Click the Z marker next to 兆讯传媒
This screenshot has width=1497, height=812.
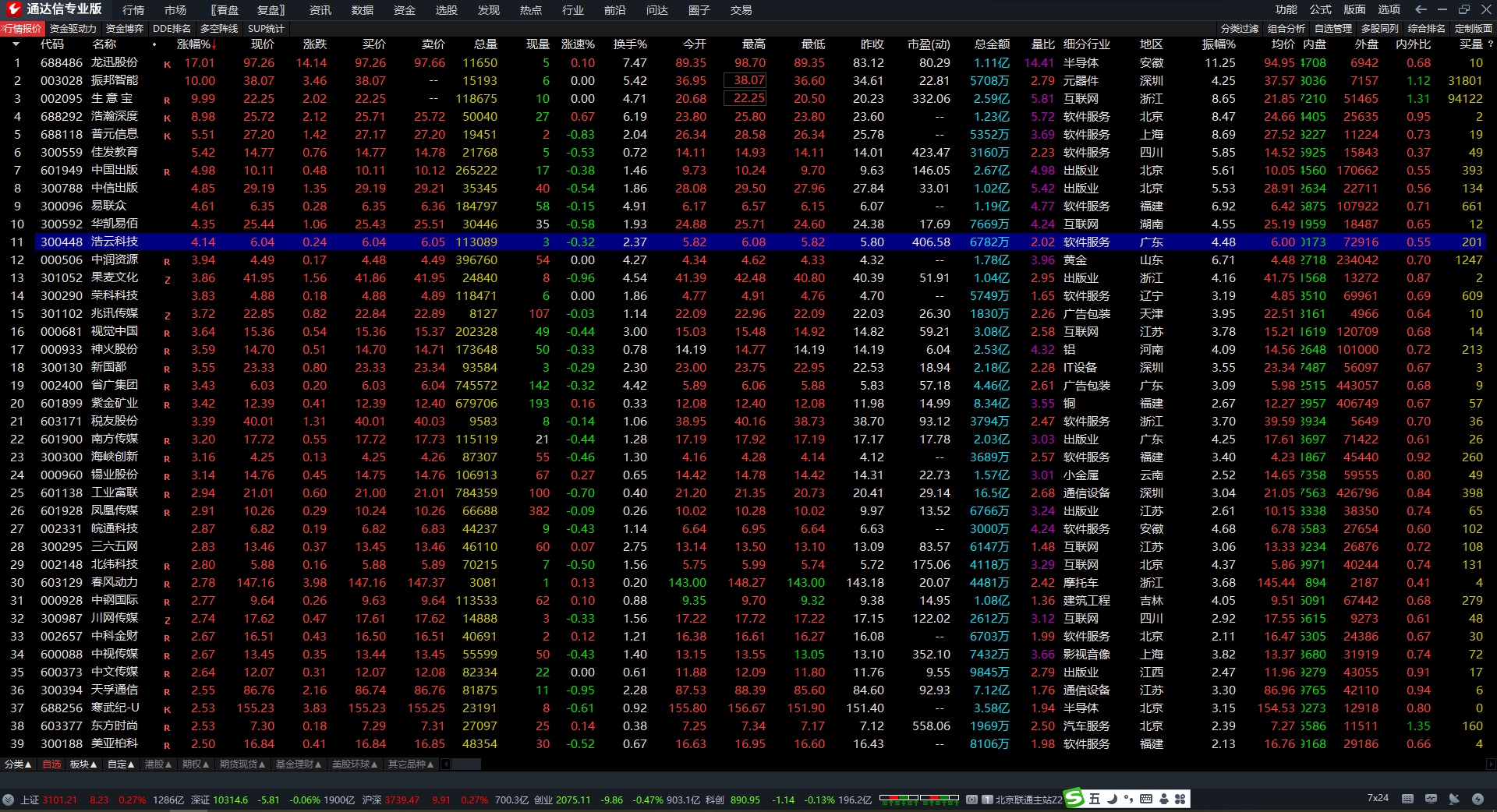[x=167, y=316]
